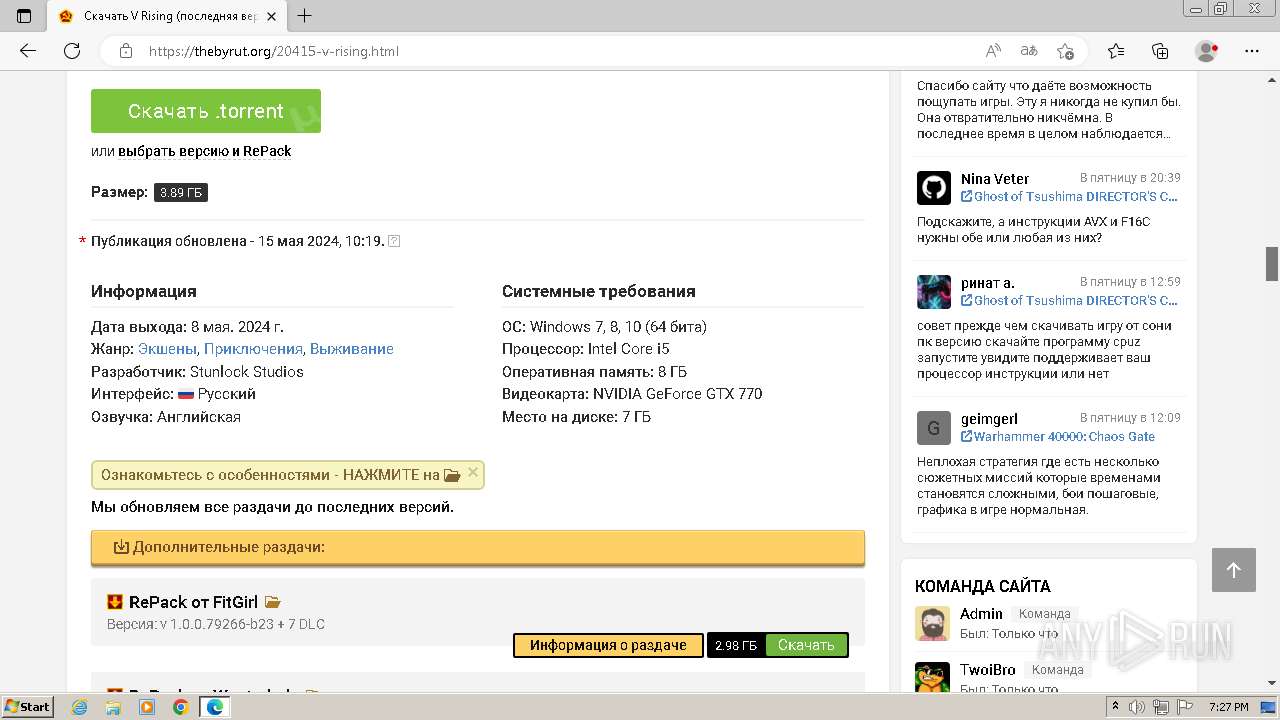This screenshot has width=1280, height=720.
Task: Click the page vertical scrollbar thumb
Action: [x=1272, y=263]
